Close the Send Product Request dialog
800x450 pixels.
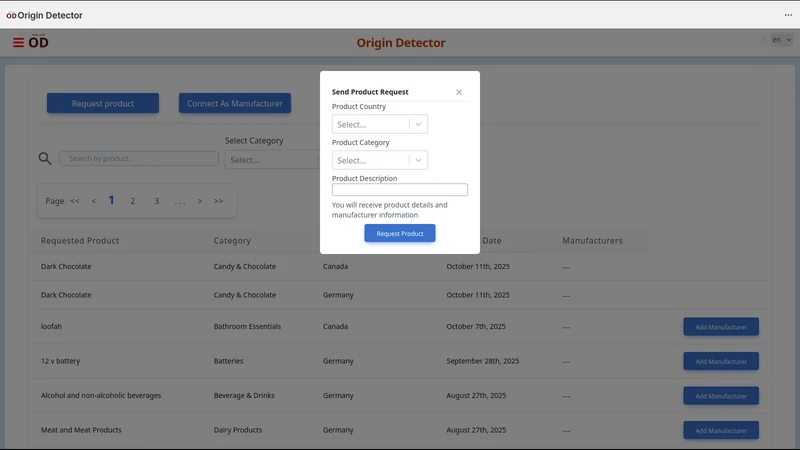pos(459,92)
